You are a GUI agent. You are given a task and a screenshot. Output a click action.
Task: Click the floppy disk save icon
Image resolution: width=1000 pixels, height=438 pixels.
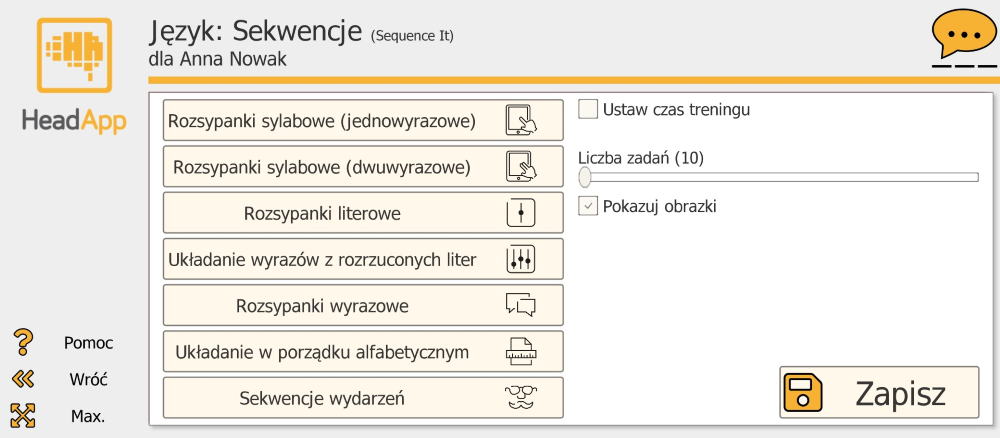803,393
